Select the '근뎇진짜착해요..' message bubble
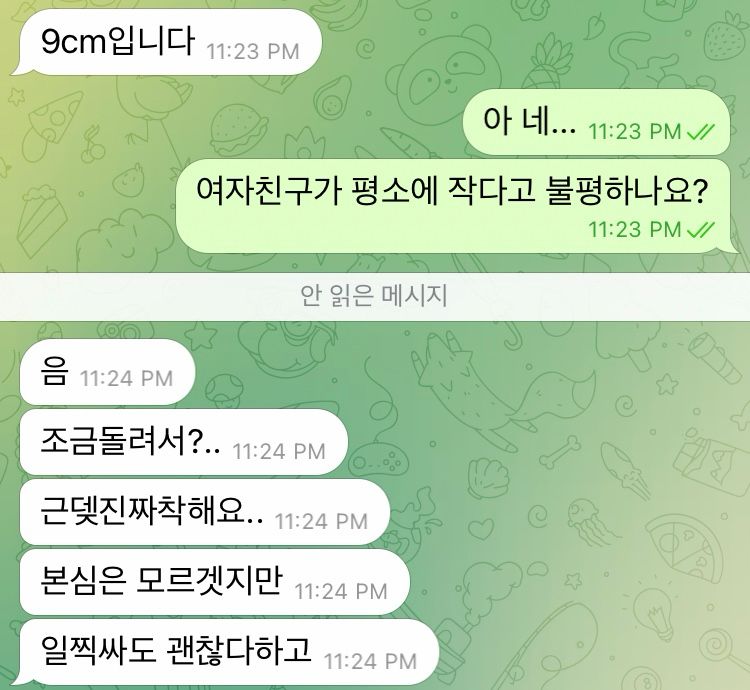This screenshot has width=750, height=690. click(x=204, y=512)
